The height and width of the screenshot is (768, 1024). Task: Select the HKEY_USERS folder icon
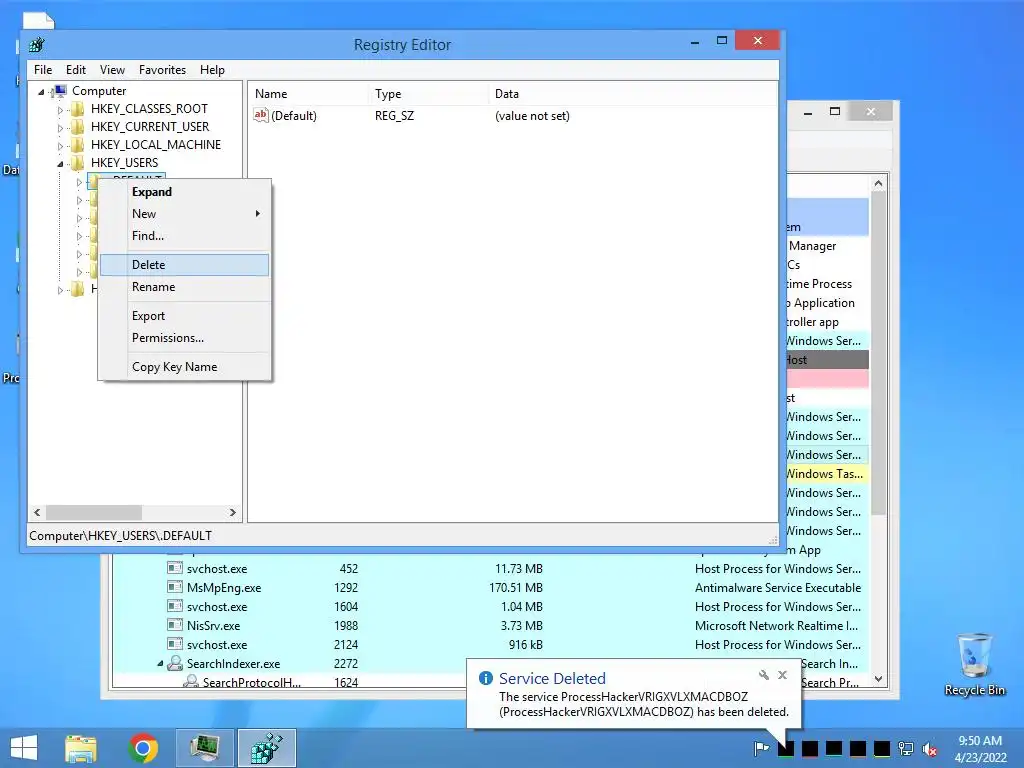78,163
